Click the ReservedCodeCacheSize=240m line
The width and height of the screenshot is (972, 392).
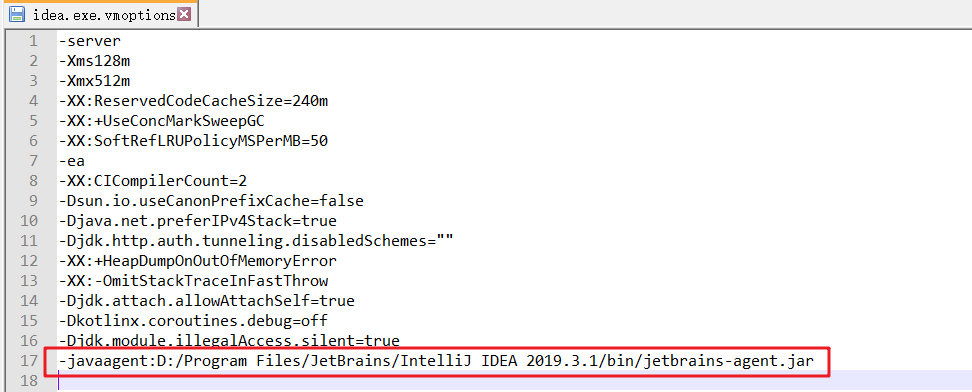pos(193,101)
